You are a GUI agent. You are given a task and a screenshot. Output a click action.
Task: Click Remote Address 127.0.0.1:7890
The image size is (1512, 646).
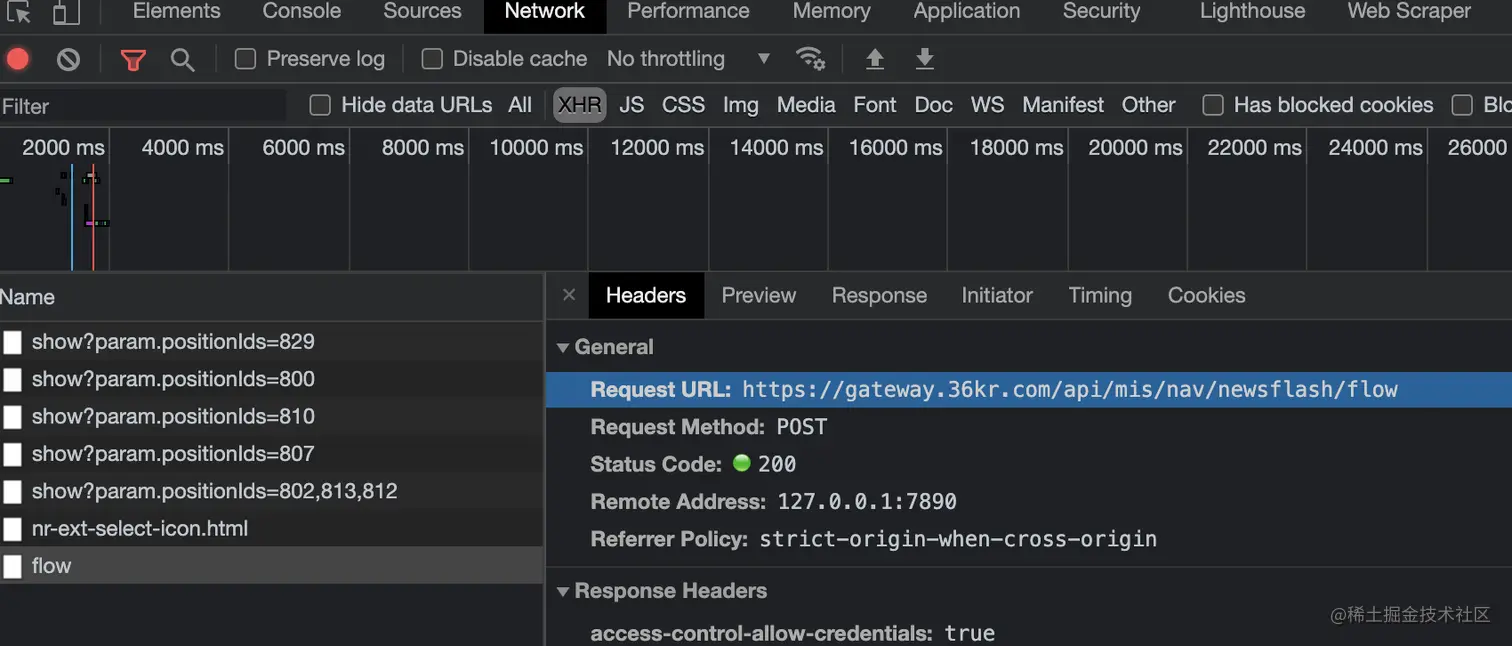867,502
